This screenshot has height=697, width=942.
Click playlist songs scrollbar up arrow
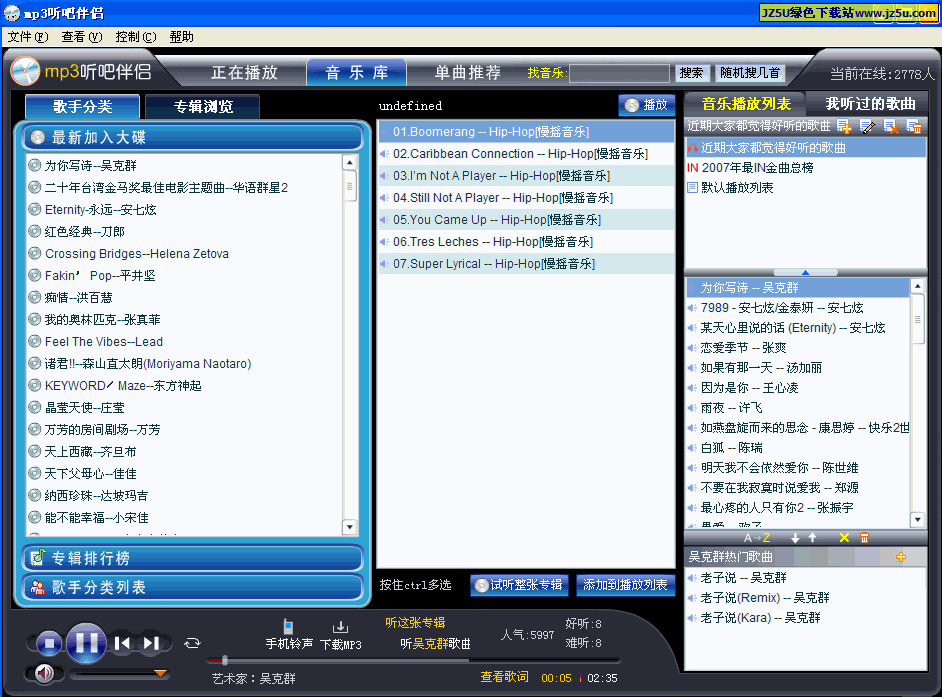coord(917,286)
